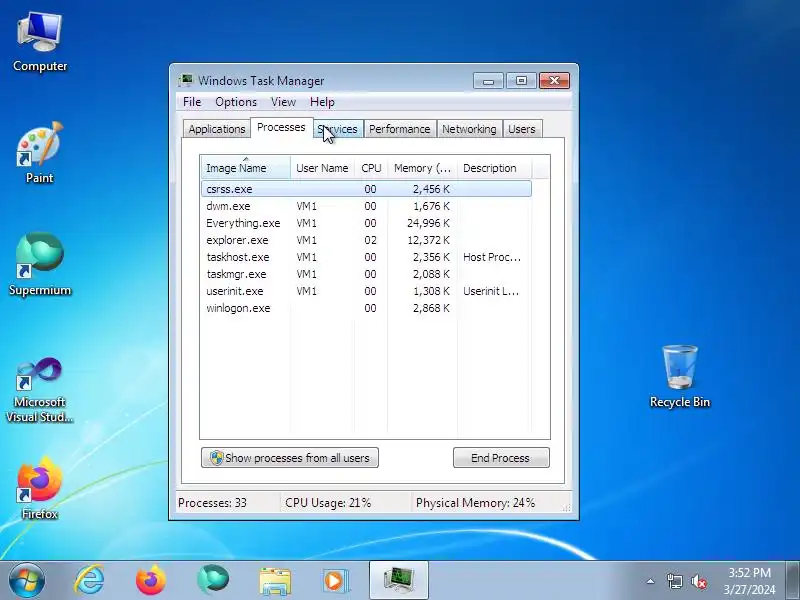Select the Processes tab
The image size is (800, 600).
click(281, 128)
